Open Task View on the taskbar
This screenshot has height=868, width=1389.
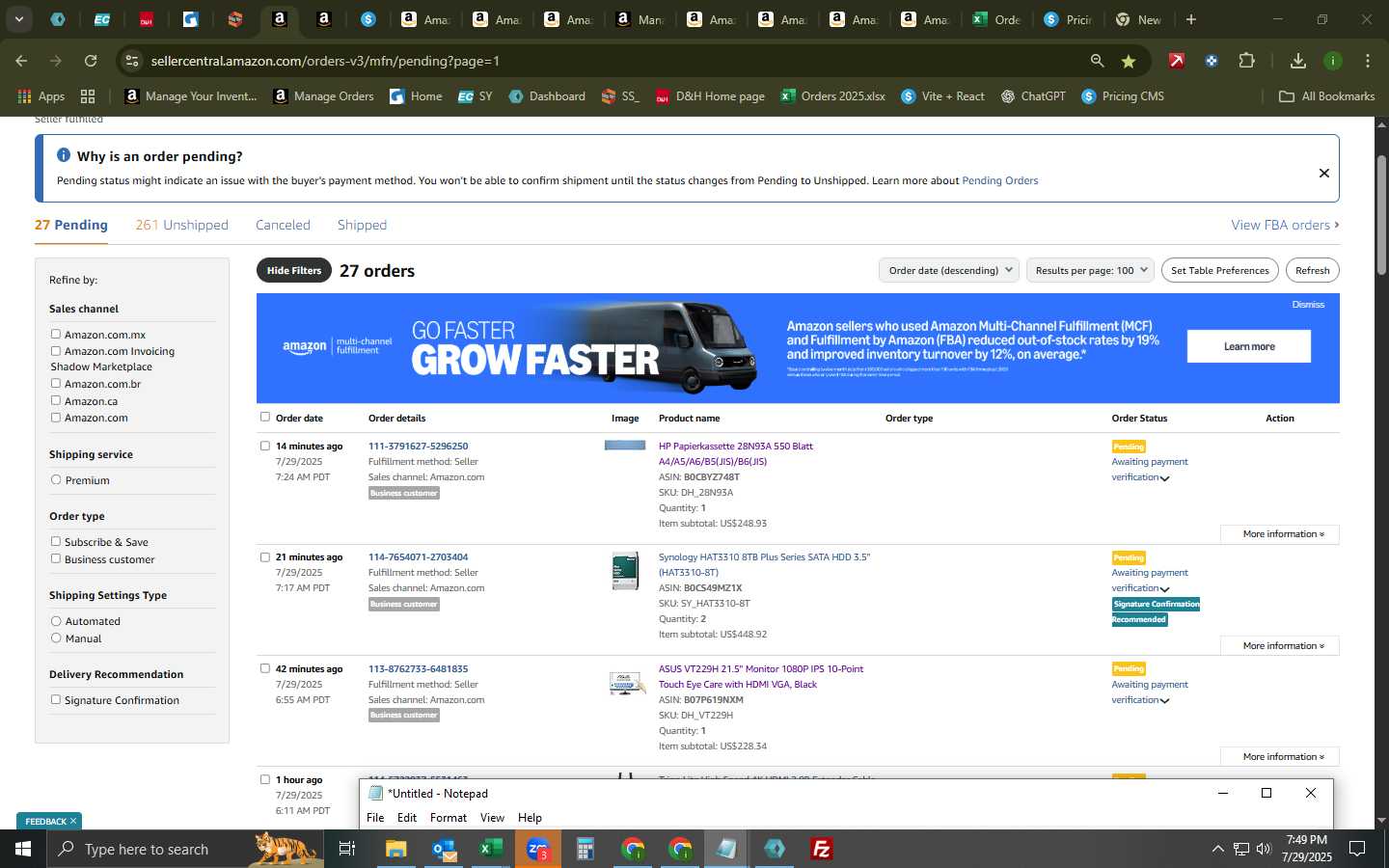point(347,849)
